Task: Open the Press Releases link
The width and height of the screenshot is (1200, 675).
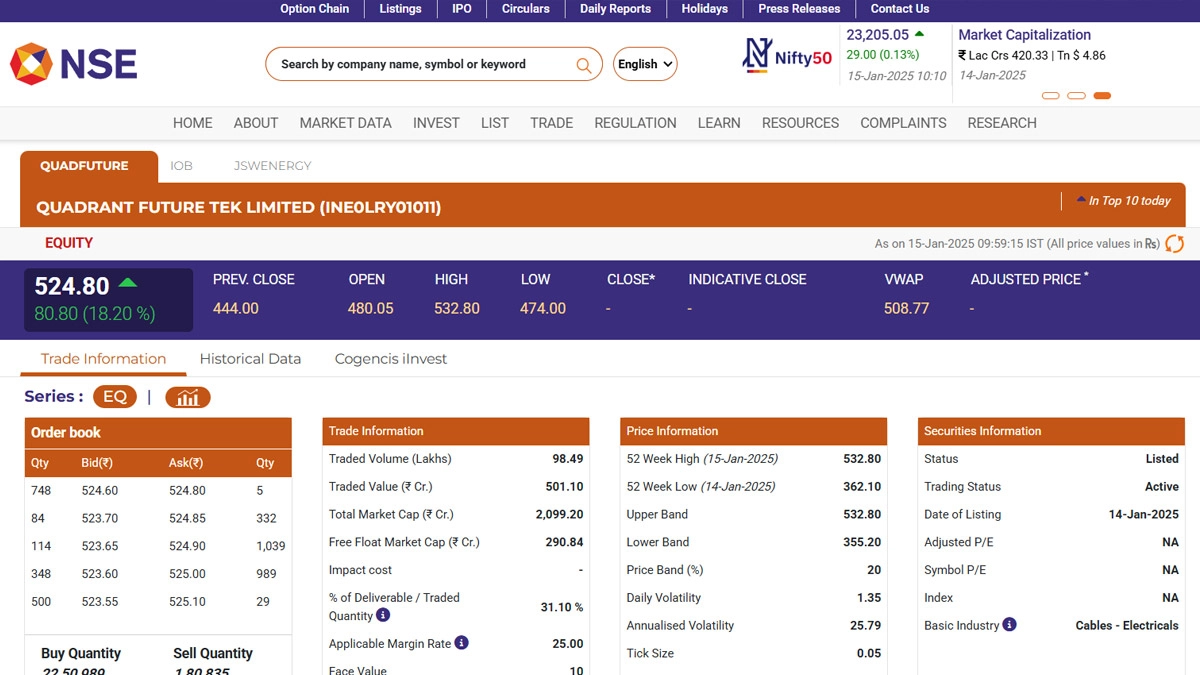Action: [x=799, y=9]
